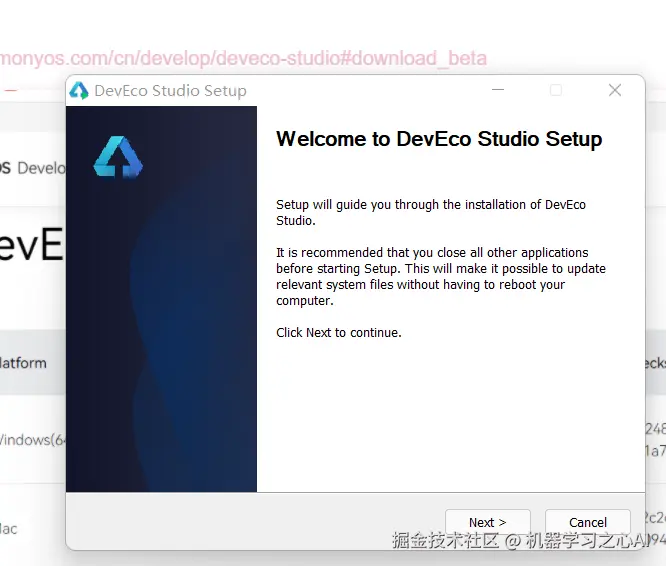Click the Mac row in background webpage
The image size is (666, 566).
click(x=8, y=529)
